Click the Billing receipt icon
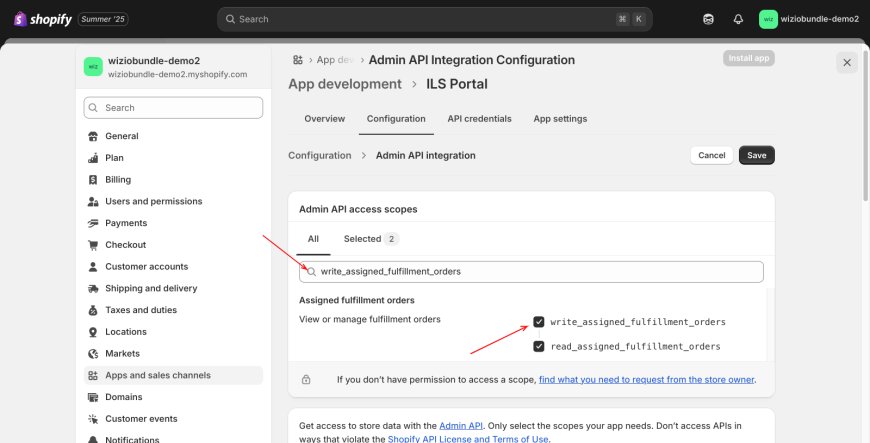The image size is (870, 443). 93,179
